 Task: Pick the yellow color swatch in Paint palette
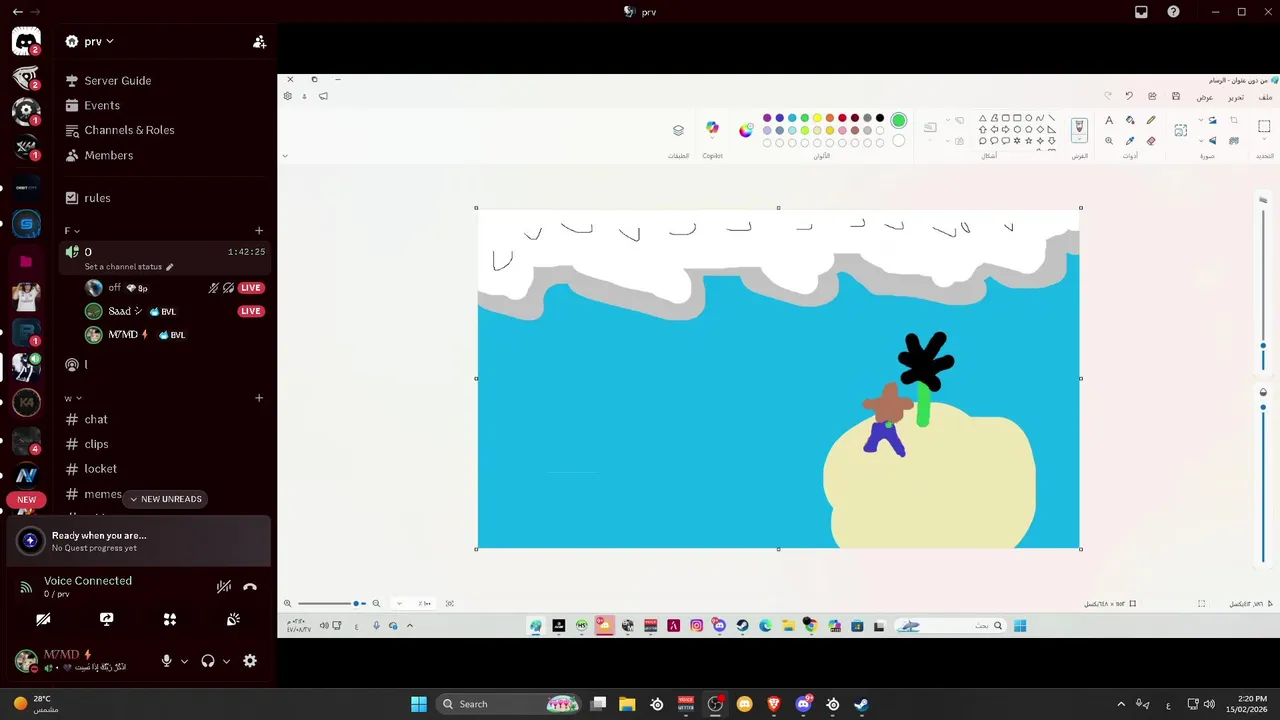[817, 118]
